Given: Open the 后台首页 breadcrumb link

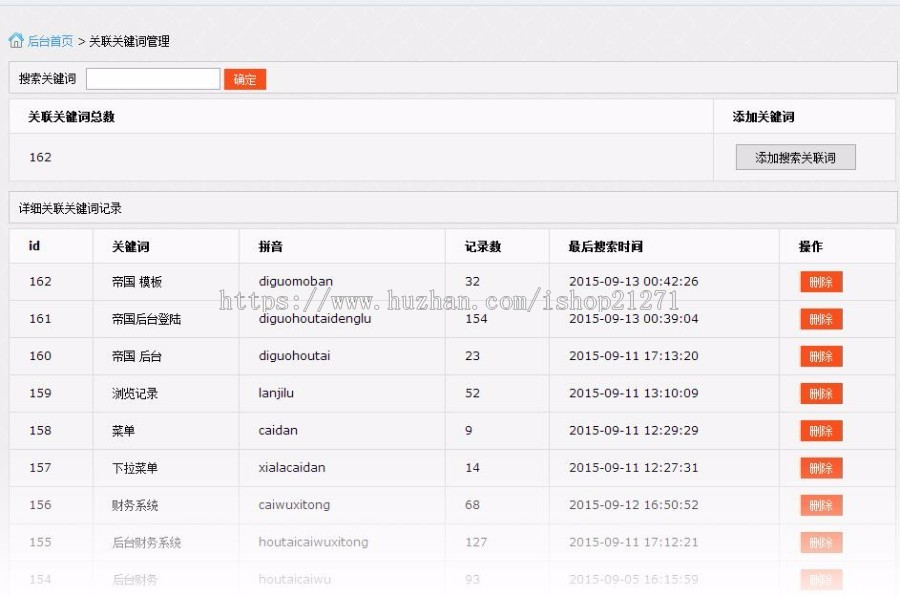Looking at the screenshot, I should coord(51,41).
